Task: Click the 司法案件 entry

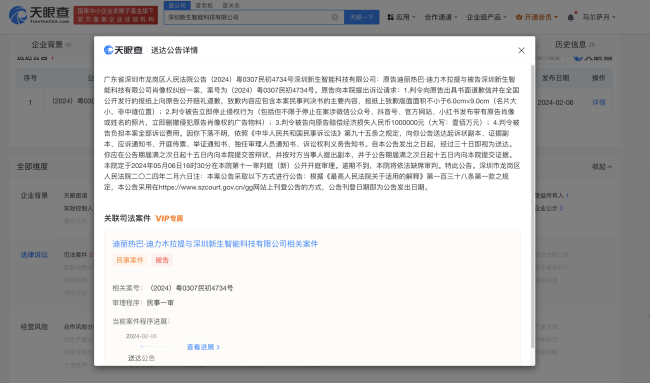Action: coord(78,255)
